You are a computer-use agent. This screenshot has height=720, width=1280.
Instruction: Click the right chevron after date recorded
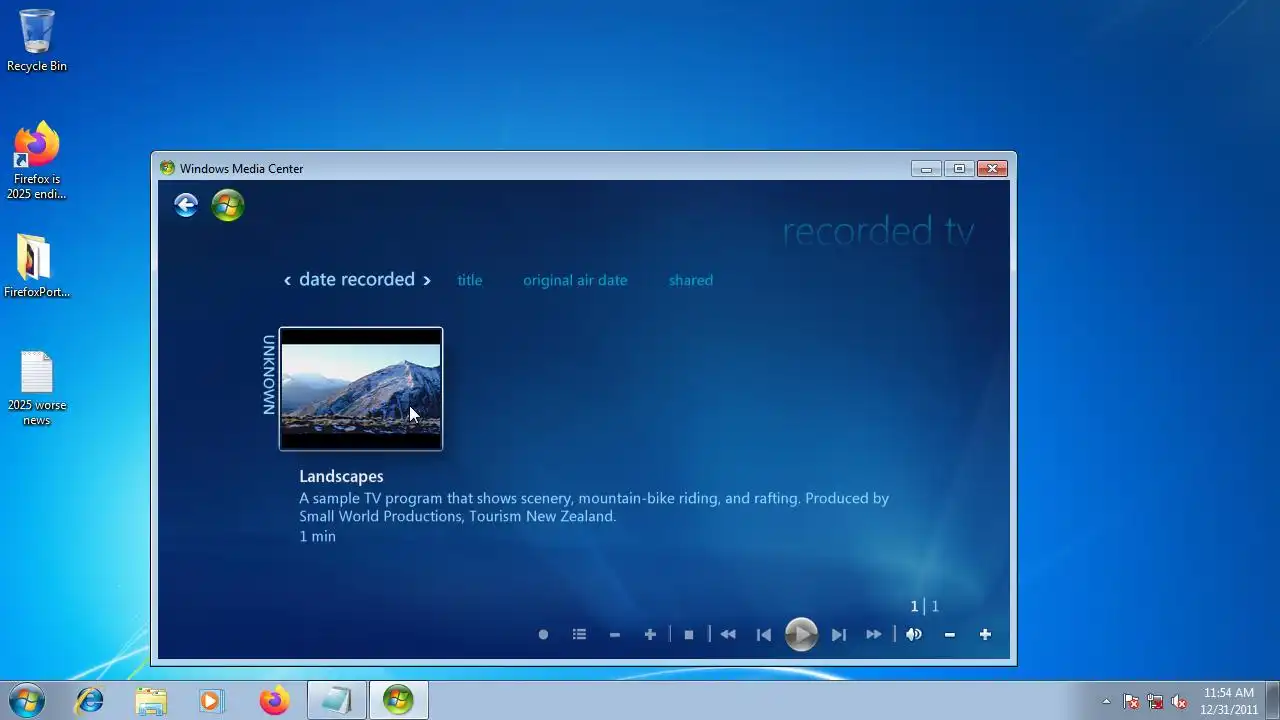[x=427, y=280]
